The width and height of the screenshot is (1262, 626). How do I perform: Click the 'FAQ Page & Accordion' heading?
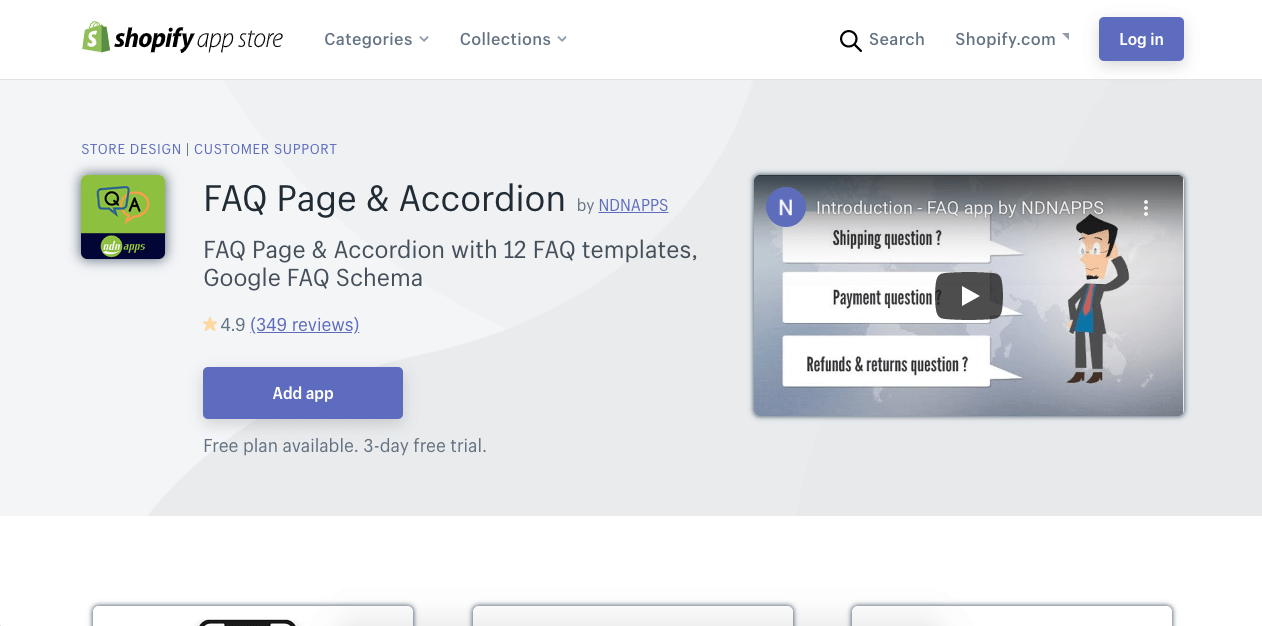[384, 199]
